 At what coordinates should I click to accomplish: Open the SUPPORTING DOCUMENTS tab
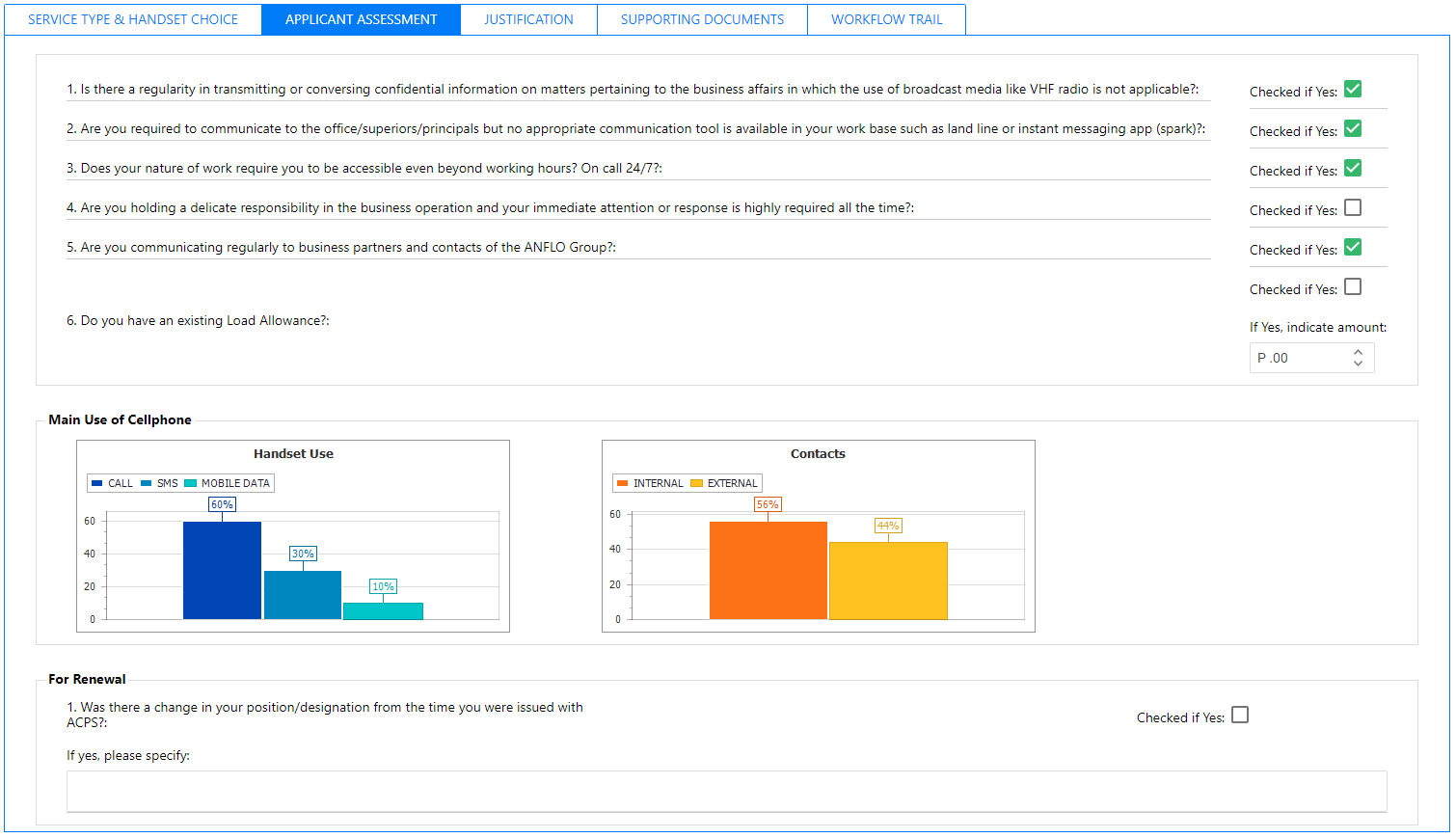(x=701, y=19)
